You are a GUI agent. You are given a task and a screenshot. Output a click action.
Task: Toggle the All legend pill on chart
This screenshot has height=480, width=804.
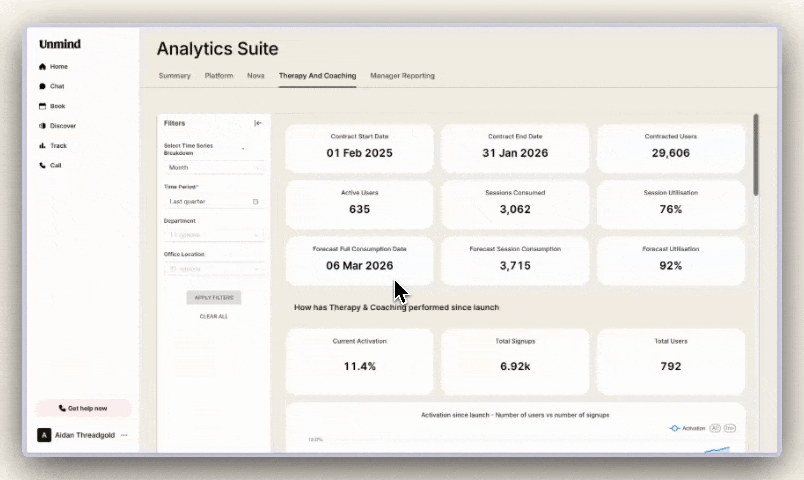(x=715, y=428)
